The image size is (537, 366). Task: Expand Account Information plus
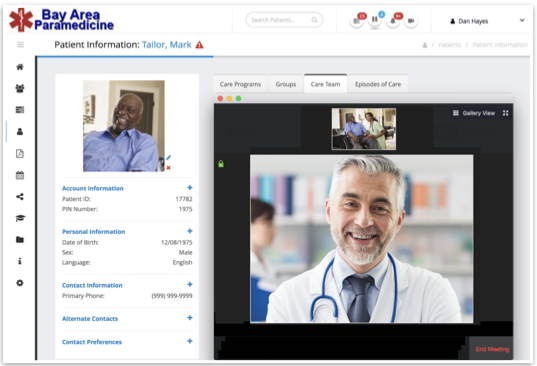point(190,188)
